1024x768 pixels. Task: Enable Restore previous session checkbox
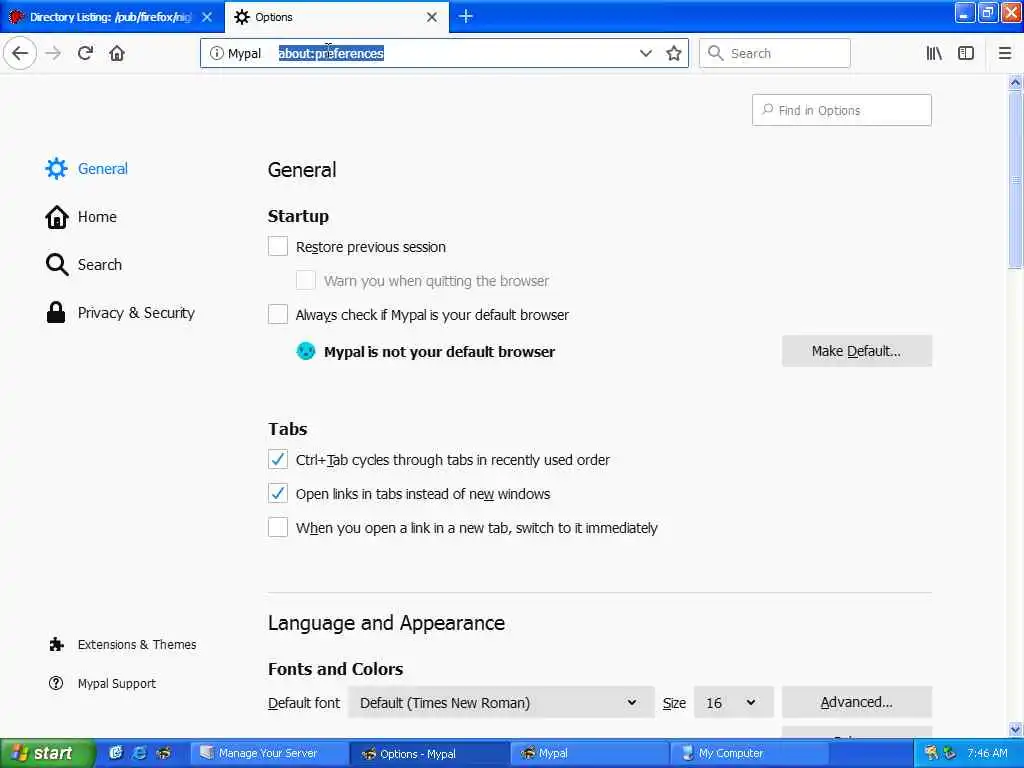point(278,246)
